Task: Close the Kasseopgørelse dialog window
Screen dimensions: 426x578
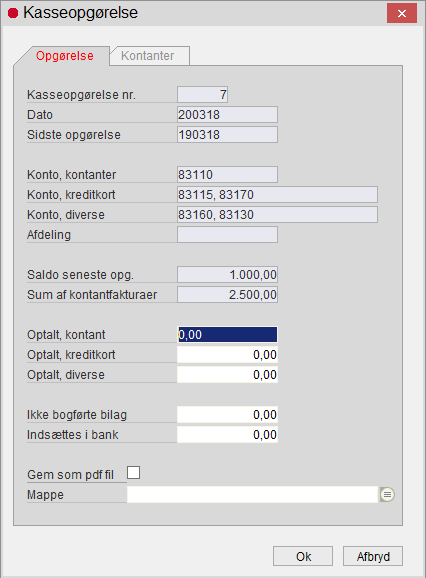Action: tap(402, 13)
